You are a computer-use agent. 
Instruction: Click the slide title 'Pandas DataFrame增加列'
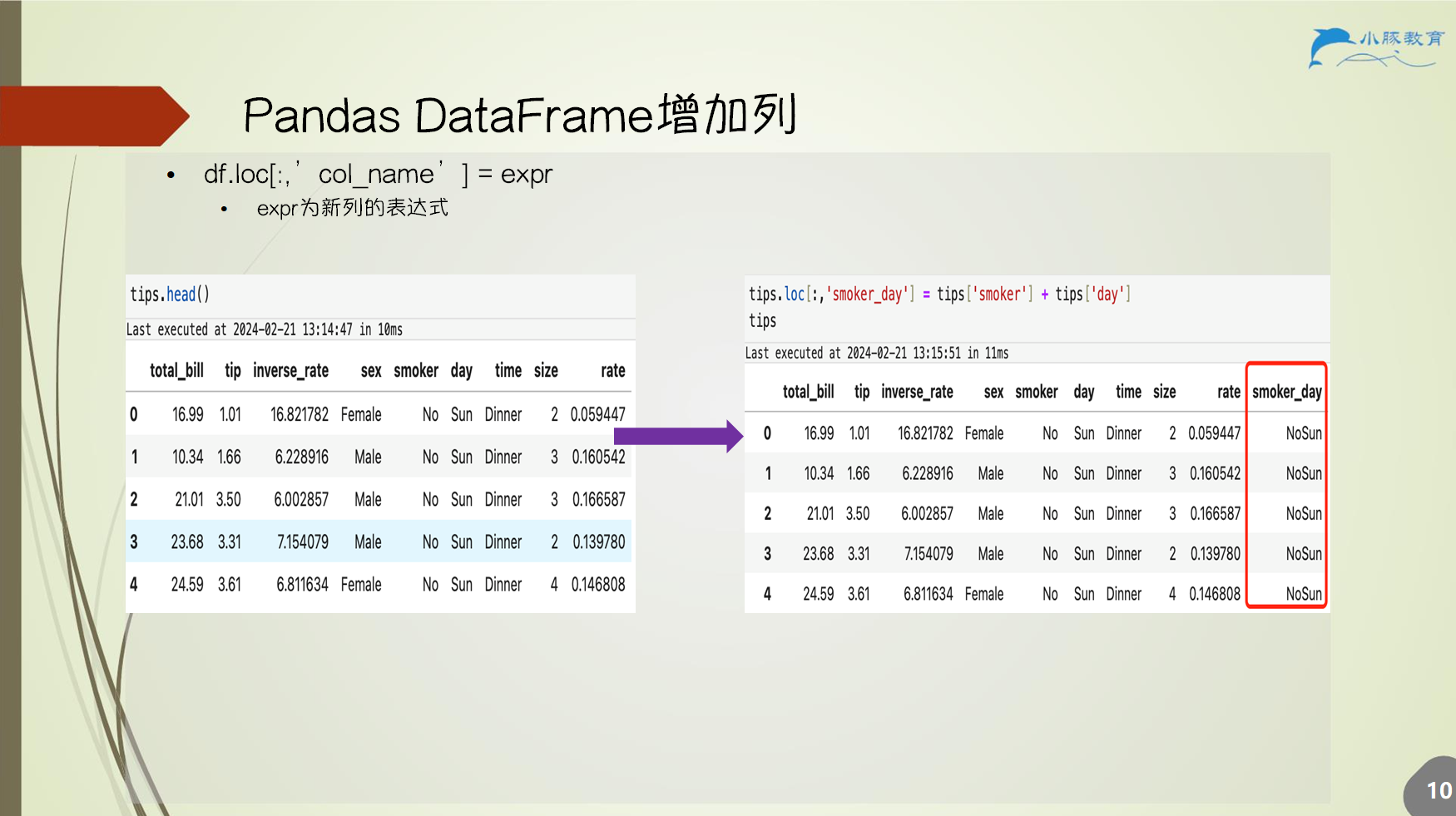(x=520, y=115)
